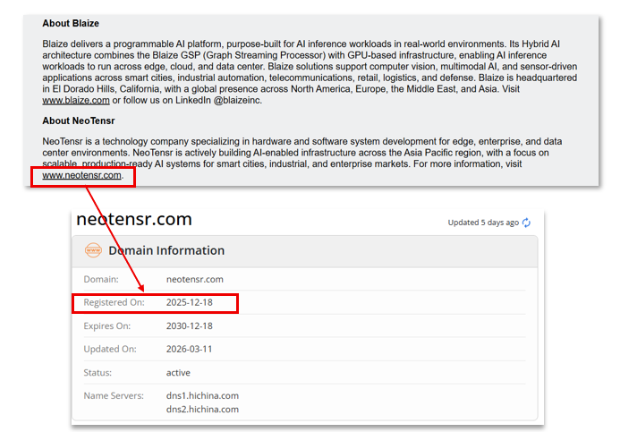Click the Updated 5 days ago text

pyautogui.click(x=483, y=222)
